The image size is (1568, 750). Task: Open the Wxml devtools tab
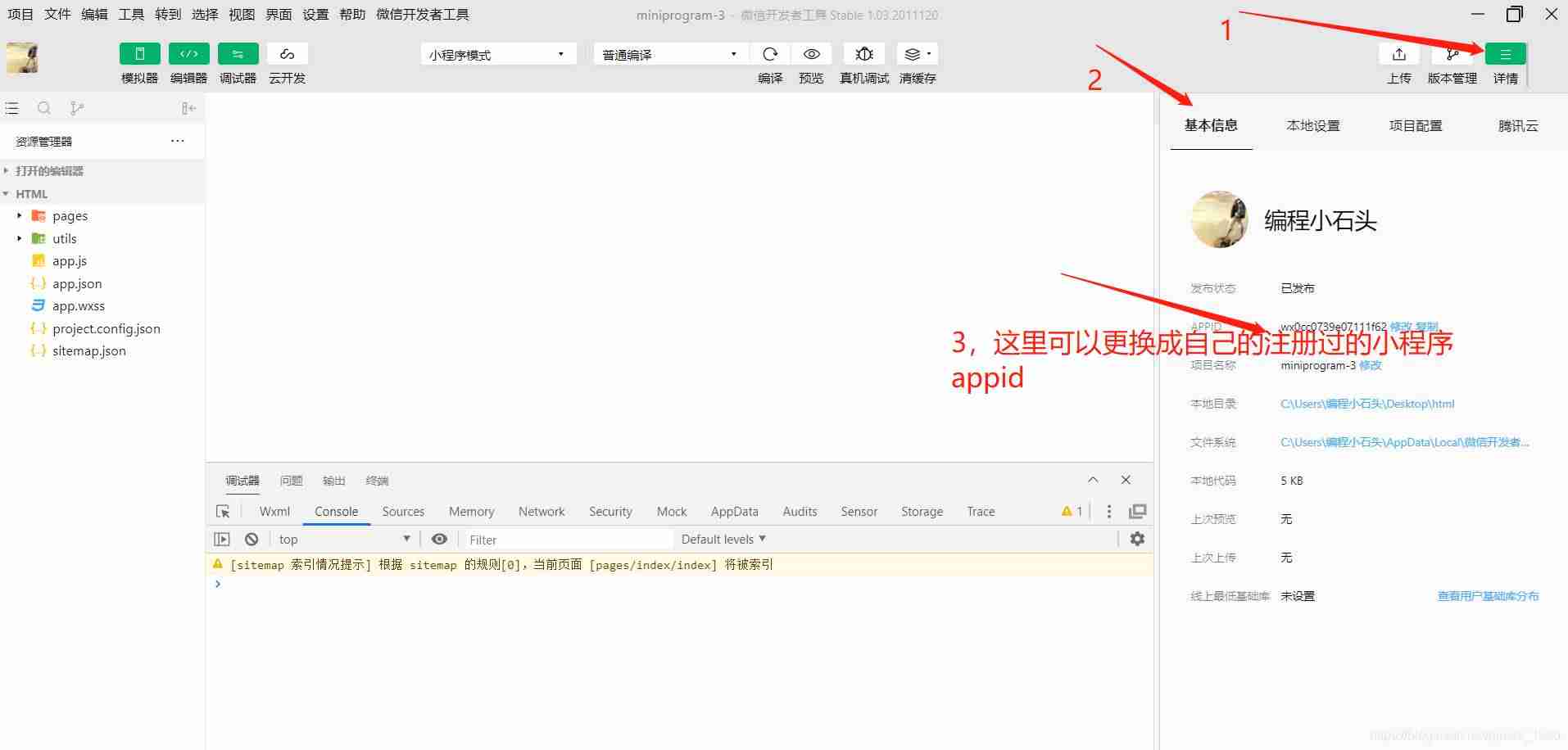(x=274, y=512)
